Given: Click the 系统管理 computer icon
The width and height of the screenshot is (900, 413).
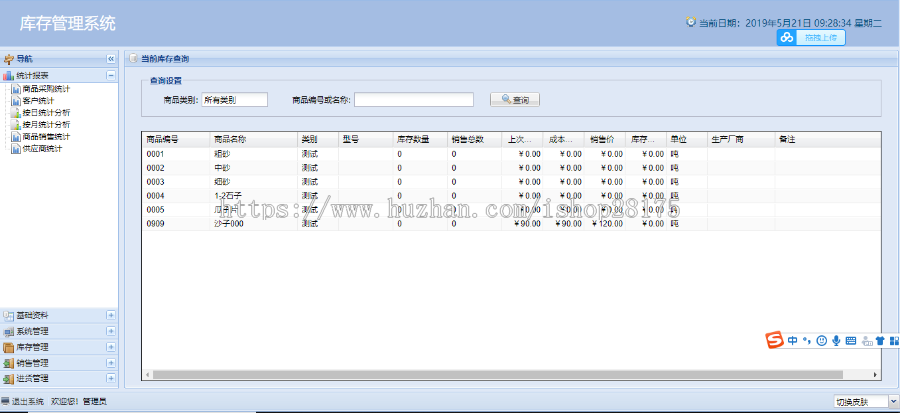Looking at the screenshot, I should (x=9, y=332).
